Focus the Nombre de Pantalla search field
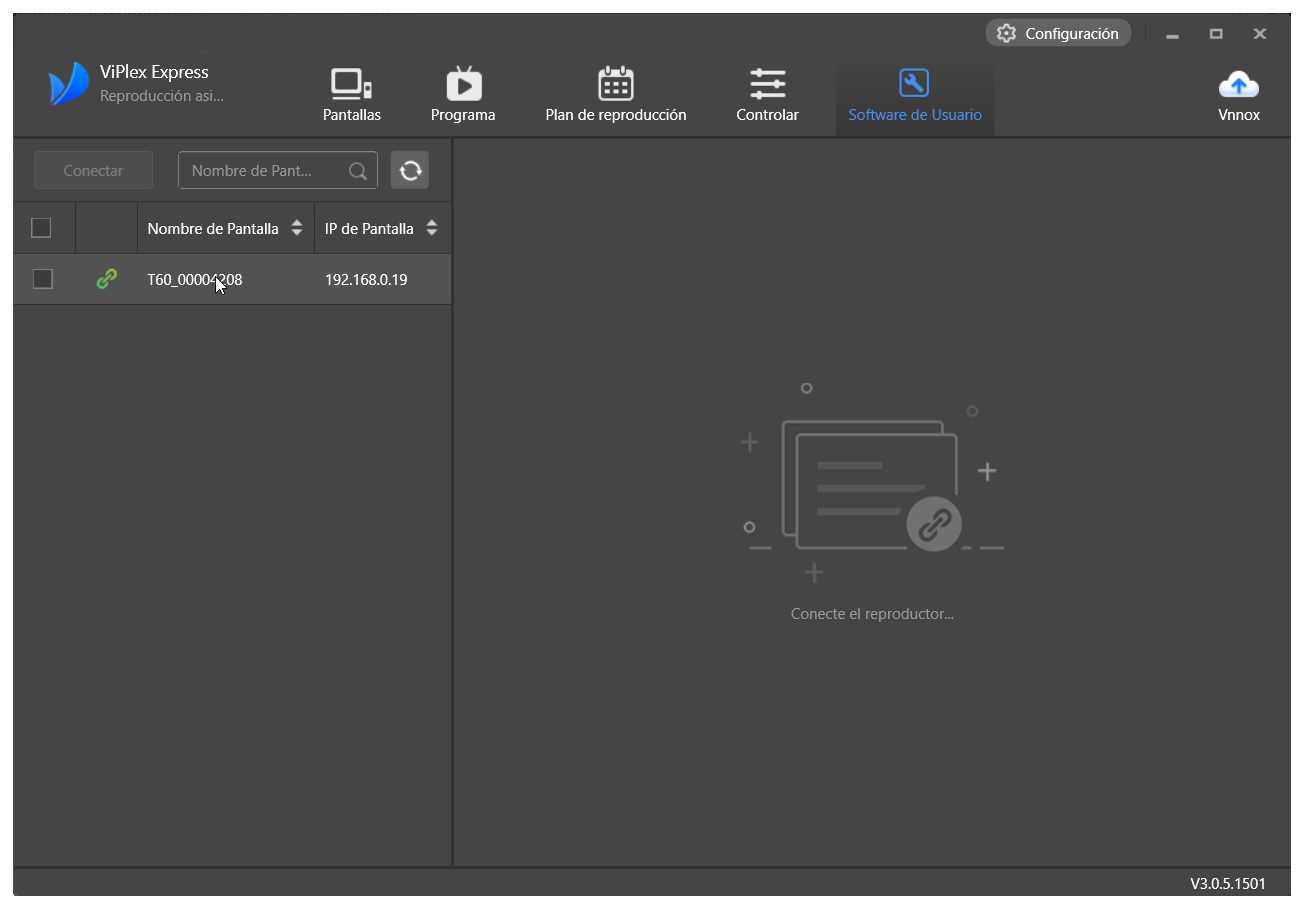Screen dimensions: 1305x910 tap(278, 170)
